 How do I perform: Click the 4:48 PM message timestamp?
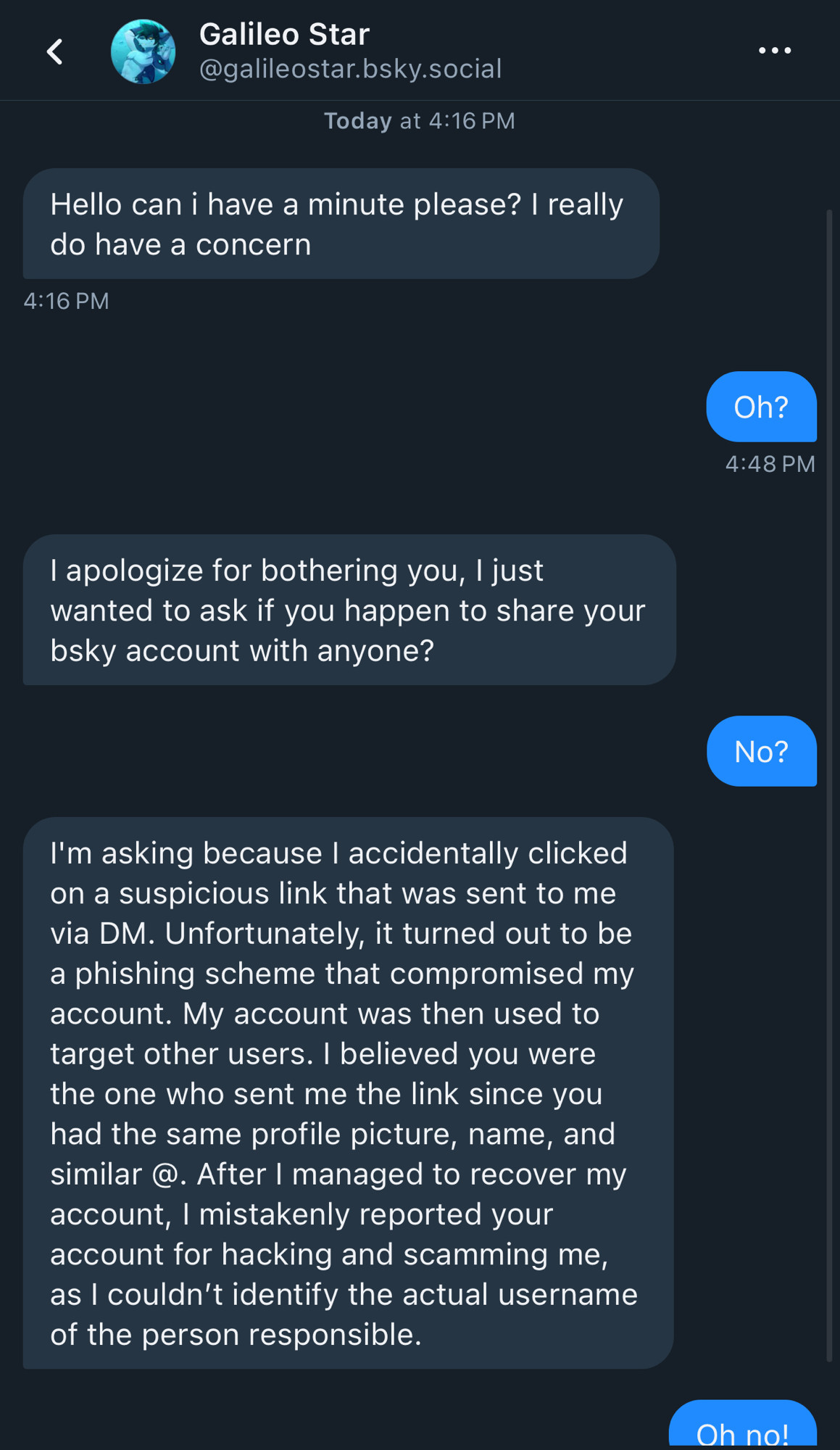point(770,464)
